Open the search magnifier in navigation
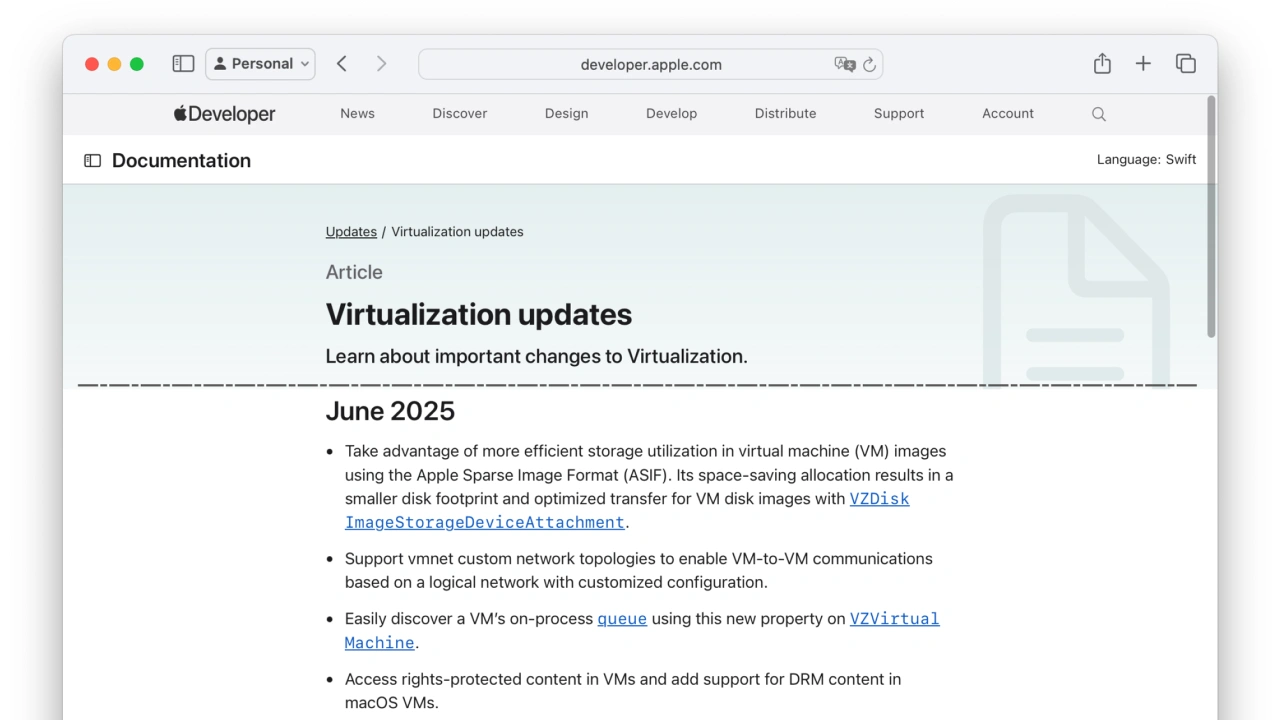Viewport: 1280px width, 720px height. pos(1099,114)
